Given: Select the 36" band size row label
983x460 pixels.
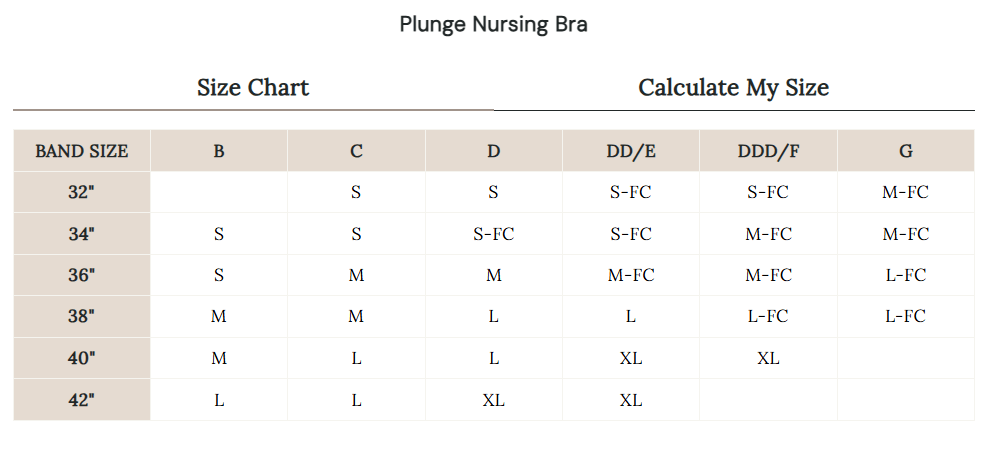Looking at the screenshot, I should coord(82,275).
